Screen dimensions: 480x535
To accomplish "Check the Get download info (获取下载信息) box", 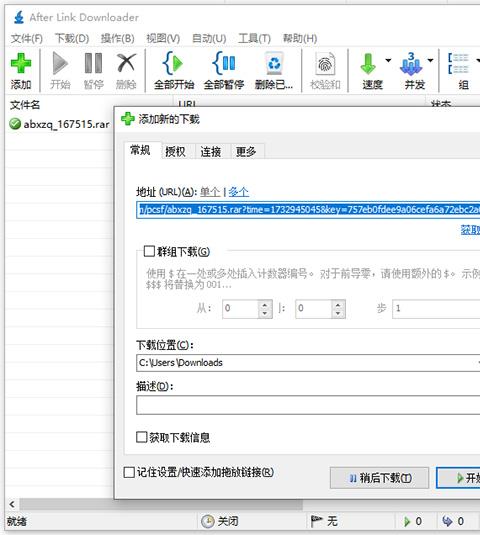I will click(142, 437).
